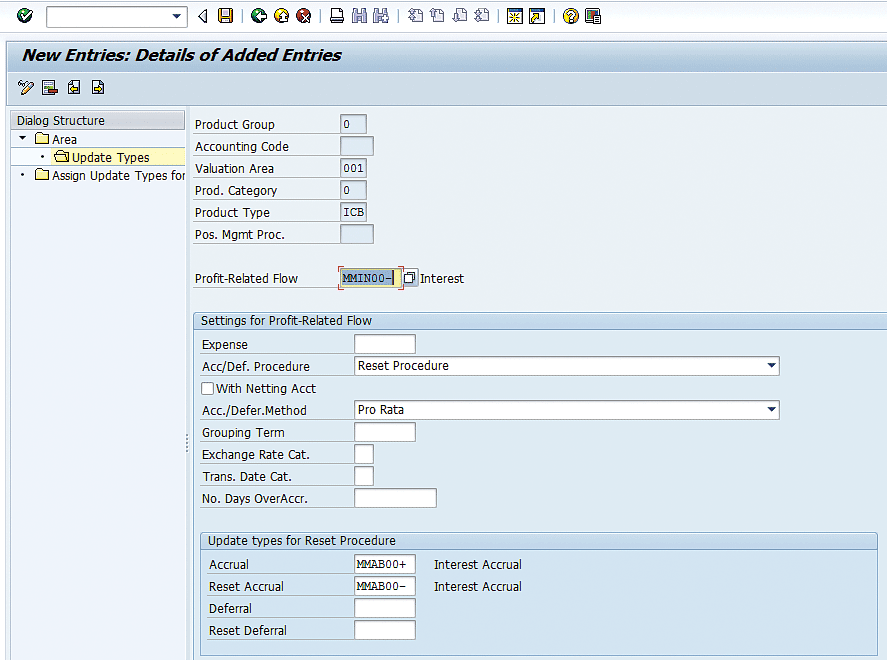
Task: Click the No. Days OverAccr. field
Action: point(395,498)
